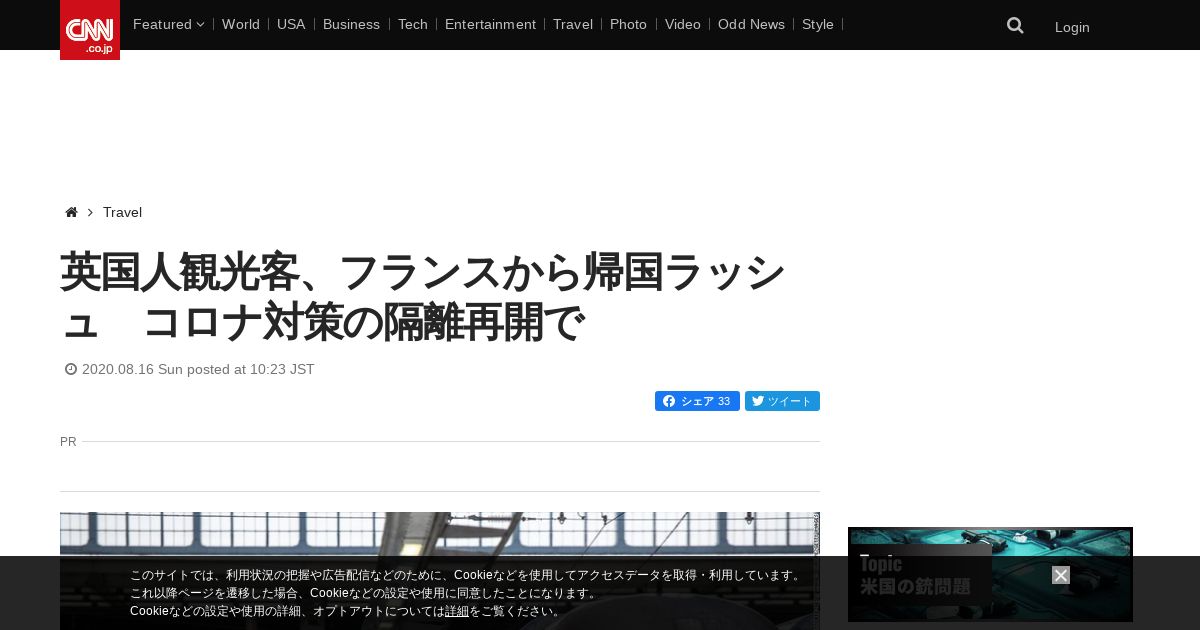Go to Odd News section
The height and width of the screenshot is (630, 1200).
[x=751, y=24]
